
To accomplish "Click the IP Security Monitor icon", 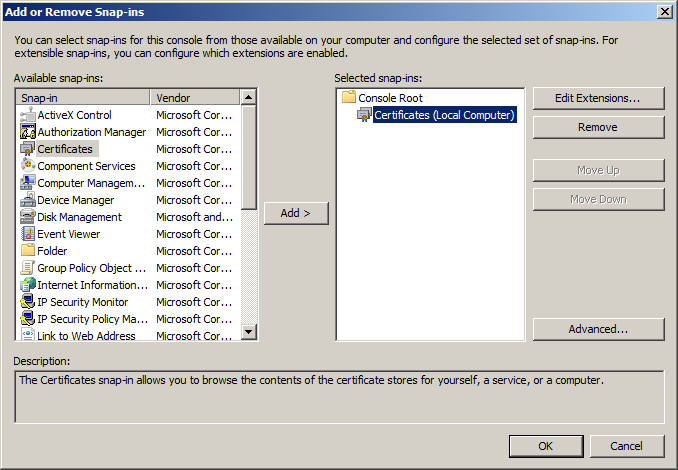I will point(28,302).
